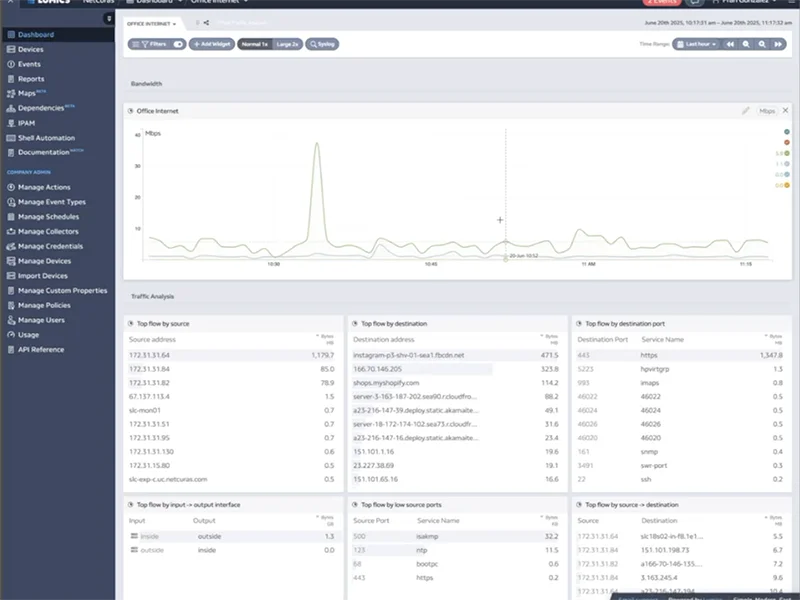800x600 pixels.
Task: Zoom in the time range
Action: tap(746, 44)
